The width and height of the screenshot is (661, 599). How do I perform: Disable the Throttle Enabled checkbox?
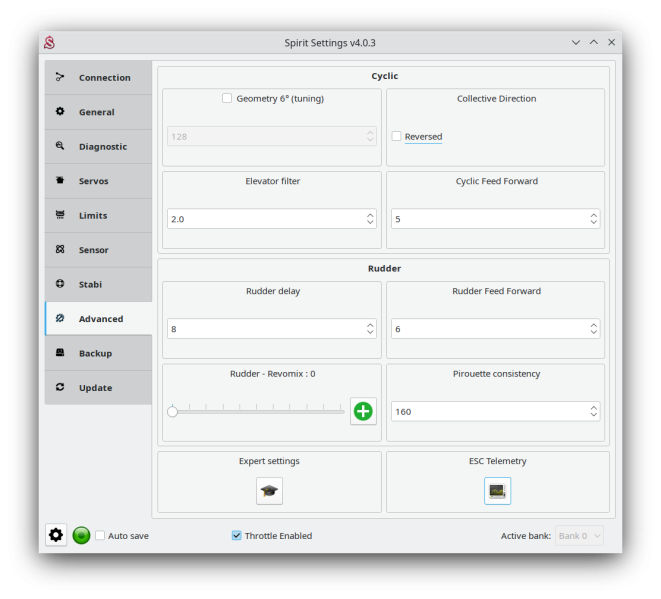pyautogui.click(x=237, y=535)
